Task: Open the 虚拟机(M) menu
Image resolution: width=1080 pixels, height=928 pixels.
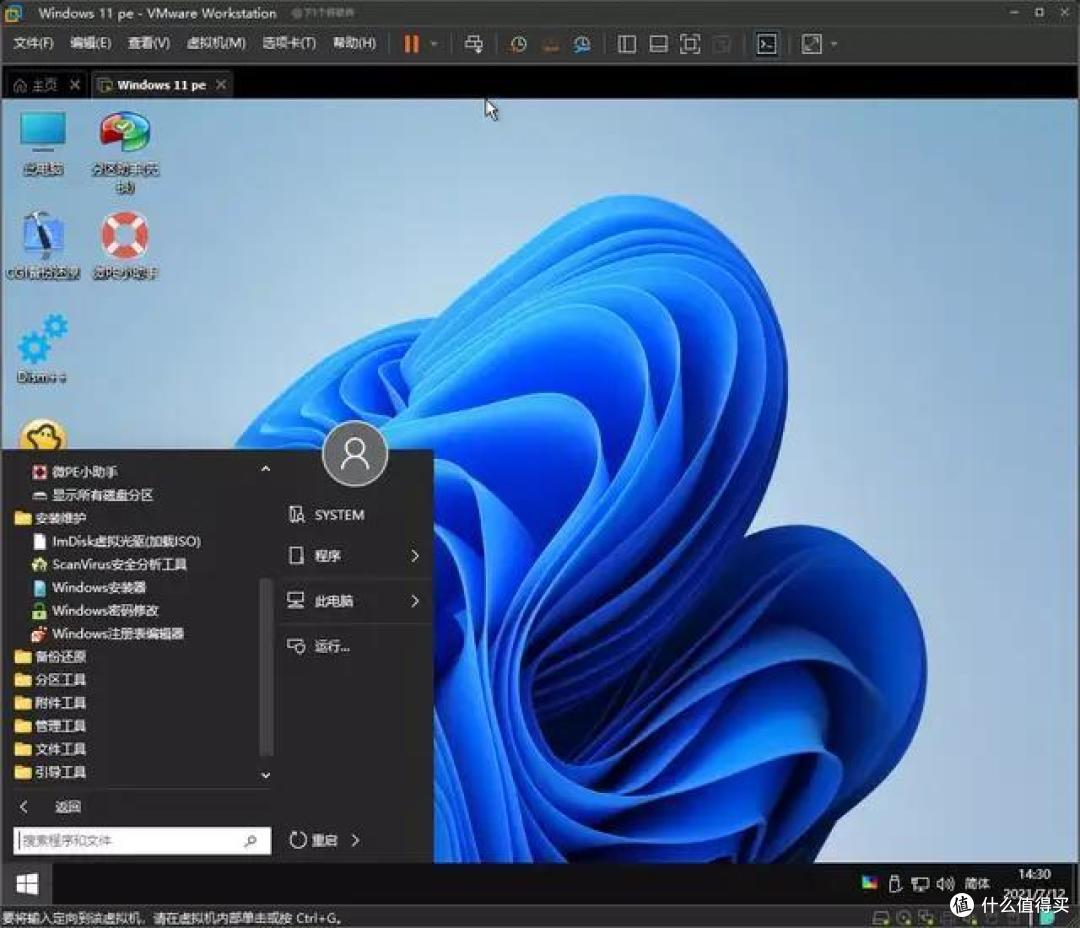Action: 217,44
